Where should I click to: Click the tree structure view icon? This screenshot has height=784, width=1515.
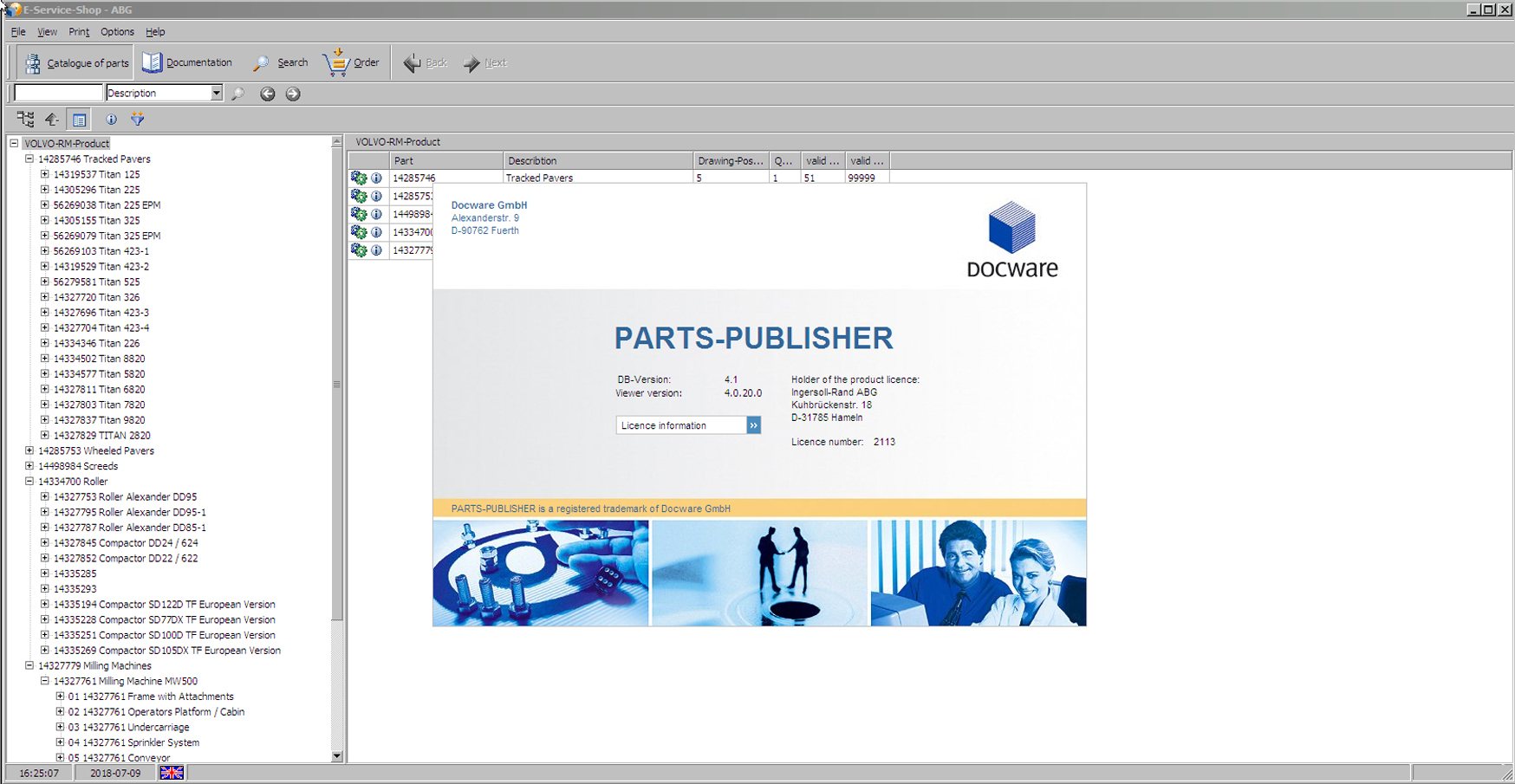click(x=25, y=120)
